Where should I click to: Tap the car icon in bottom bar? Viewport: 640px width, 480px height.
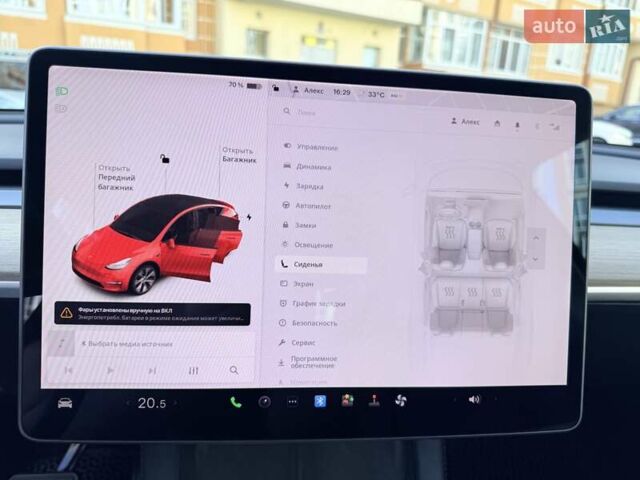[65, 403]
